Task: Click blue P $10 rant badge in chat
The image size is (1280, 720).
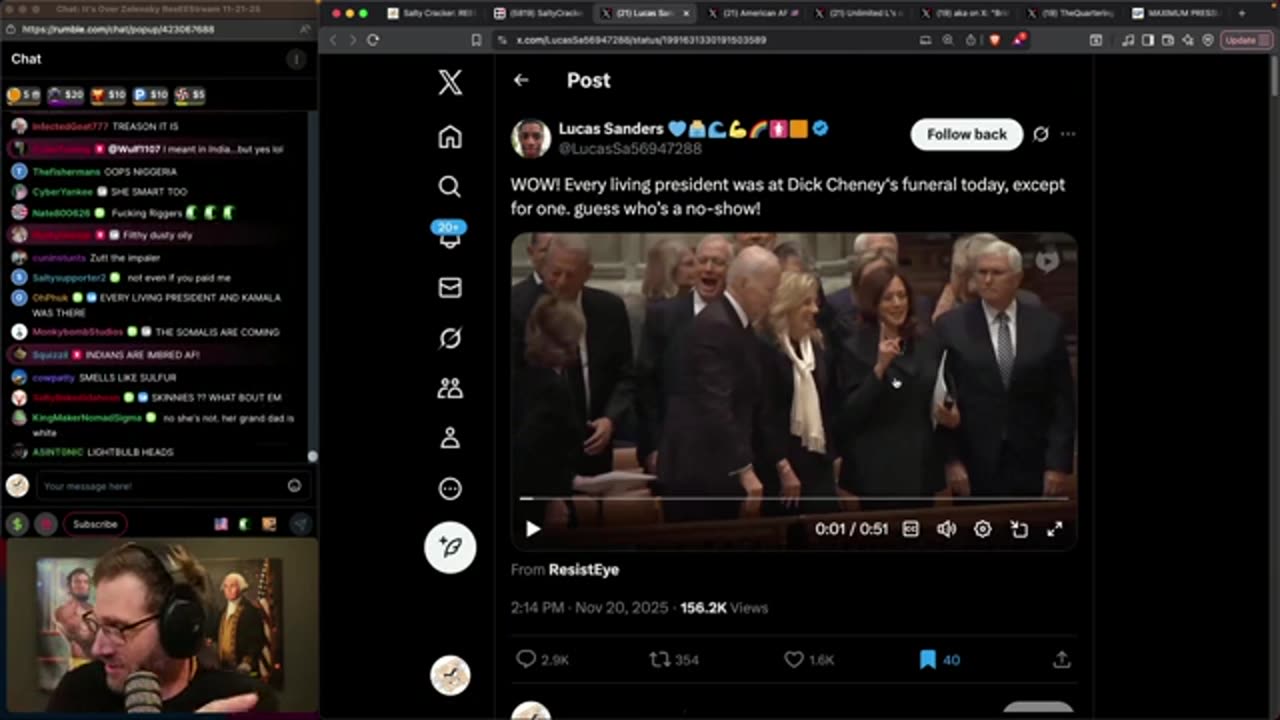Action: coord(151,95)
